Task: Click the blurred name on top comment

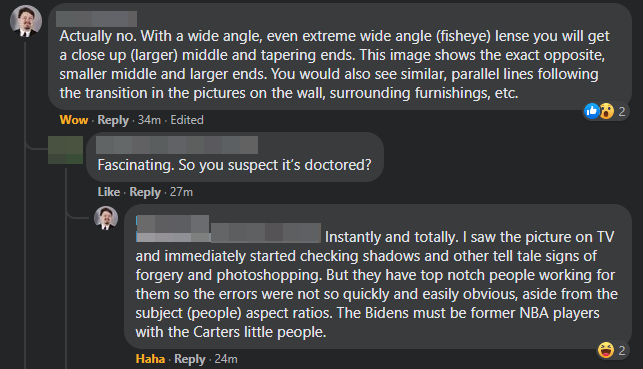Action: click(x=96, y=19)
